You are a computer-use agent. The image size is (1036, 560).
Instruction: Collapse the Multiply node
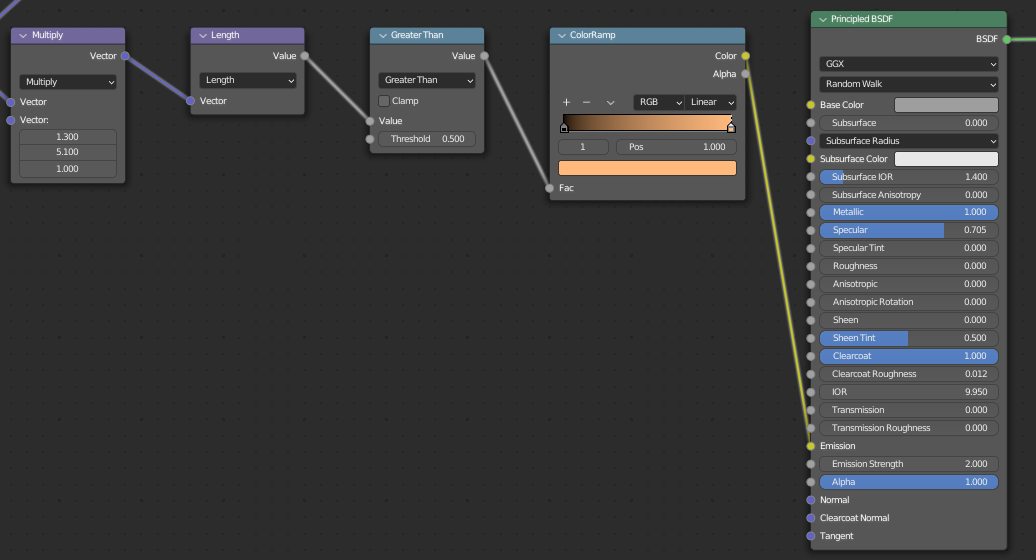(x=22, y=35)
